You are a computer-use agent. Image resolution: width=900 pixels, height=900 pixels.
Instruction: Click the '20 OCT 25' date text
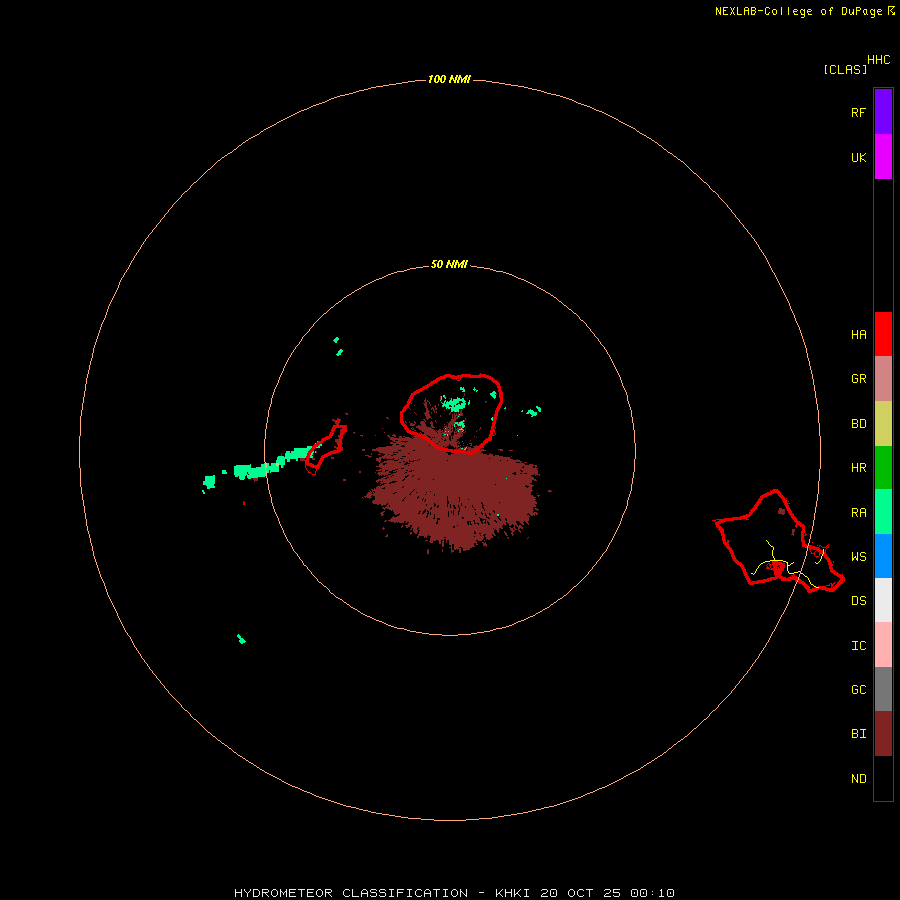(x=581, y=893)
